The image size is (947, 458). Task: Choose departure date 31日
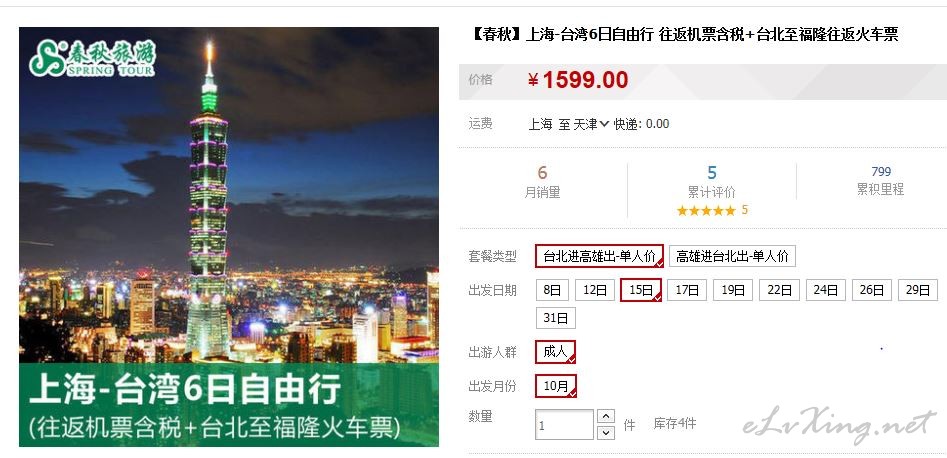point(556,318)
